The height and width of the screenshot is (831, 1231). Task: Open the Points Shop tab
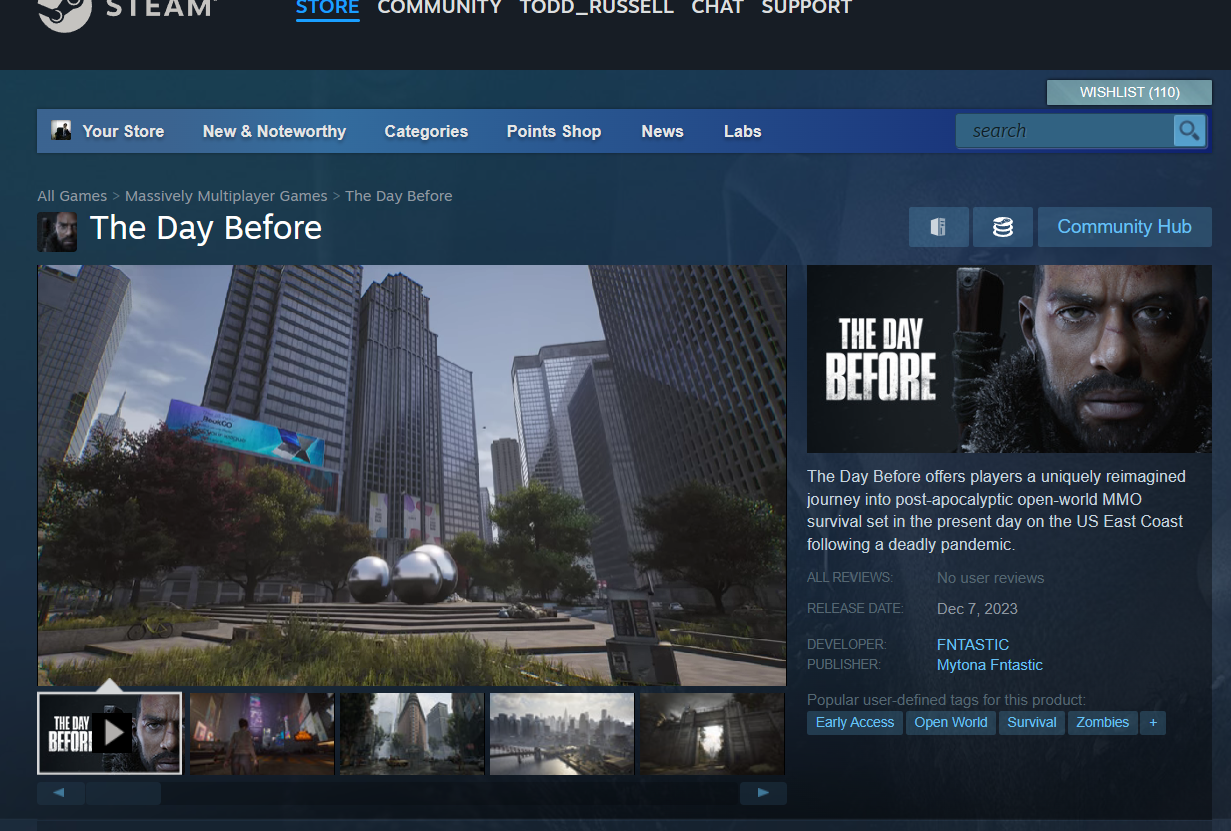pos(554,131)
